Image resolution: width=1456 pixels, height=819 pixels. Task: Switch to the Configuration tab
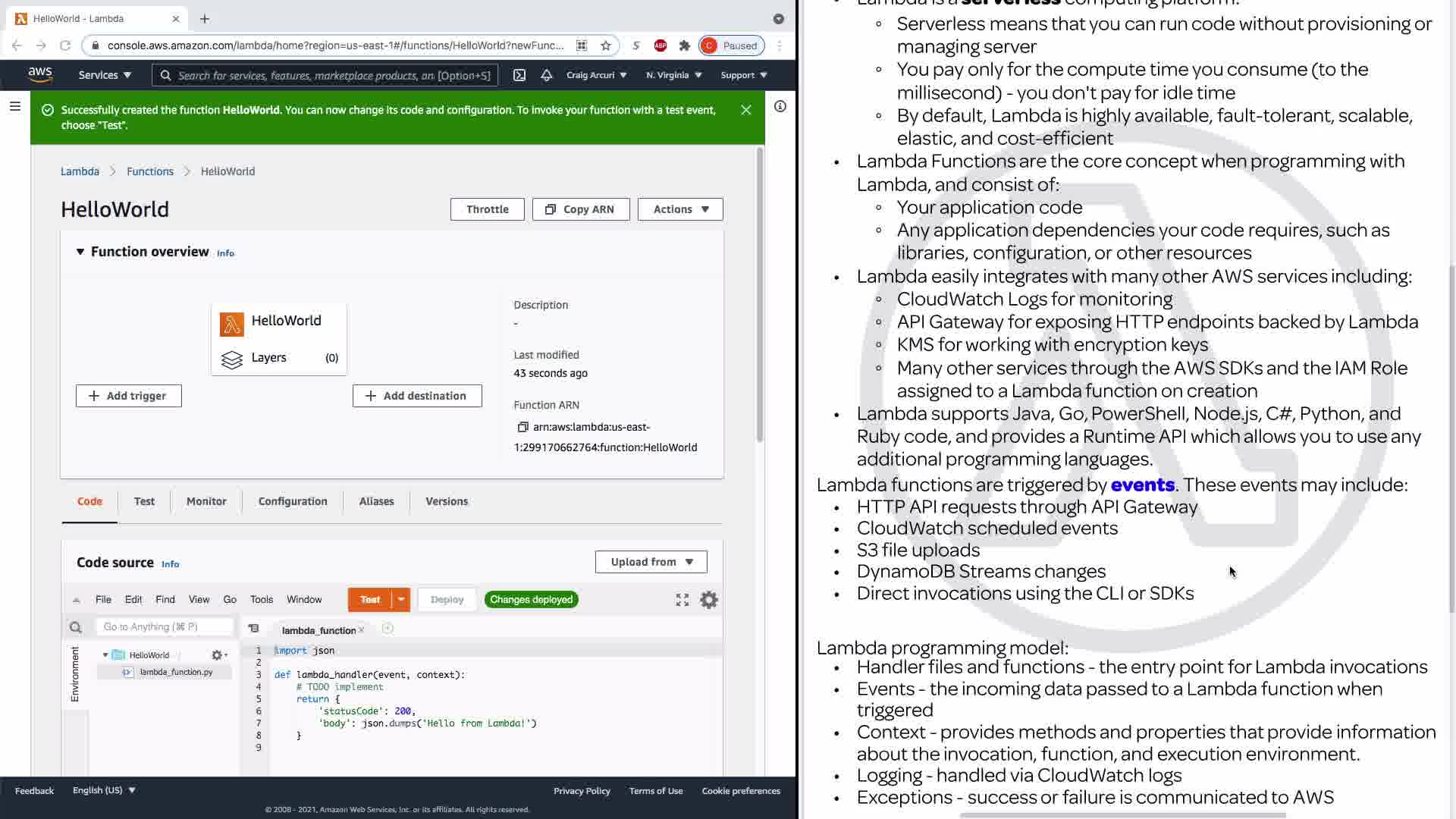pyautogui.click(x=293, y=501)
